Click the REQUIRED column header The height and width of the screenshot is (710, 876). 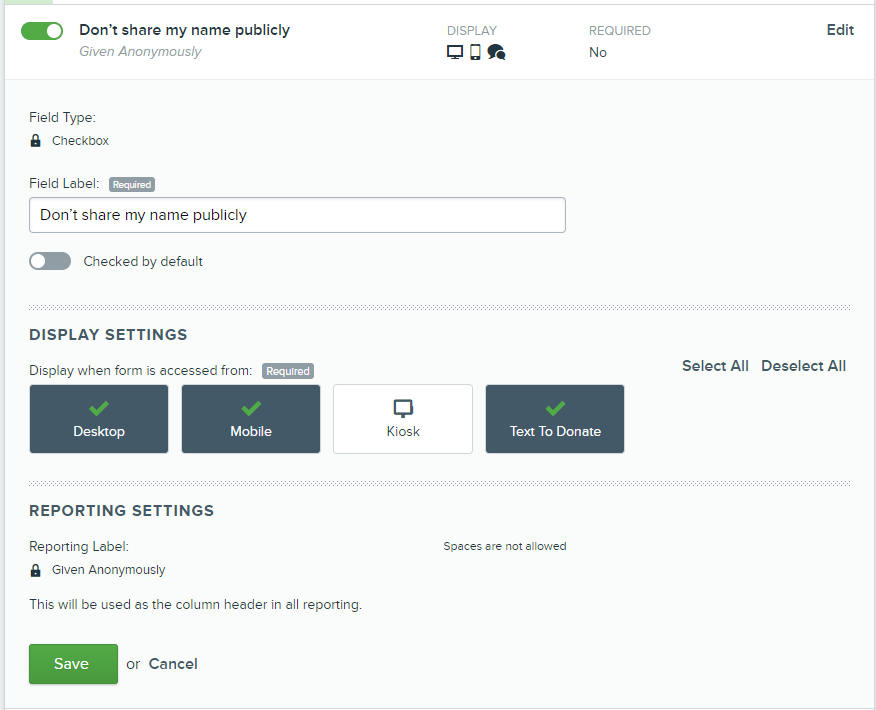[620, 31]
